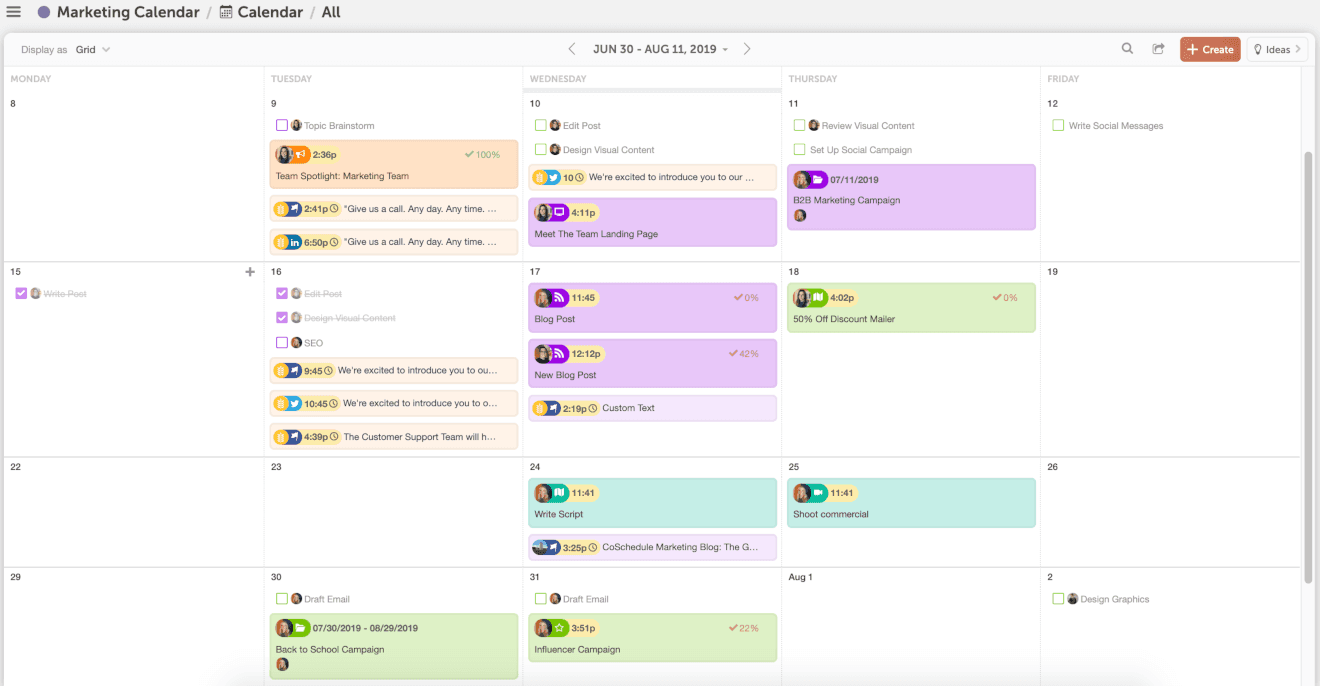Open the B2B Marketing Campaign card
Viewport: 1320px width, 686px height.
(911, 198)
